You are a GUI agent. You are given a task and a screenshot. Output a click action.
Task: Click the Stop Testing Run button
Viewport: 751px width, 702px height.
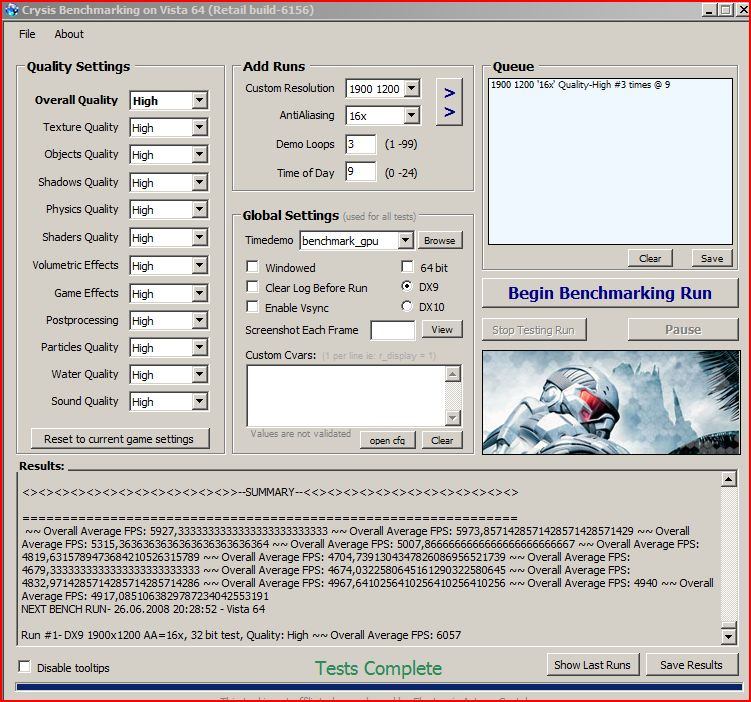pyautogui.click(x=534, y=329)
